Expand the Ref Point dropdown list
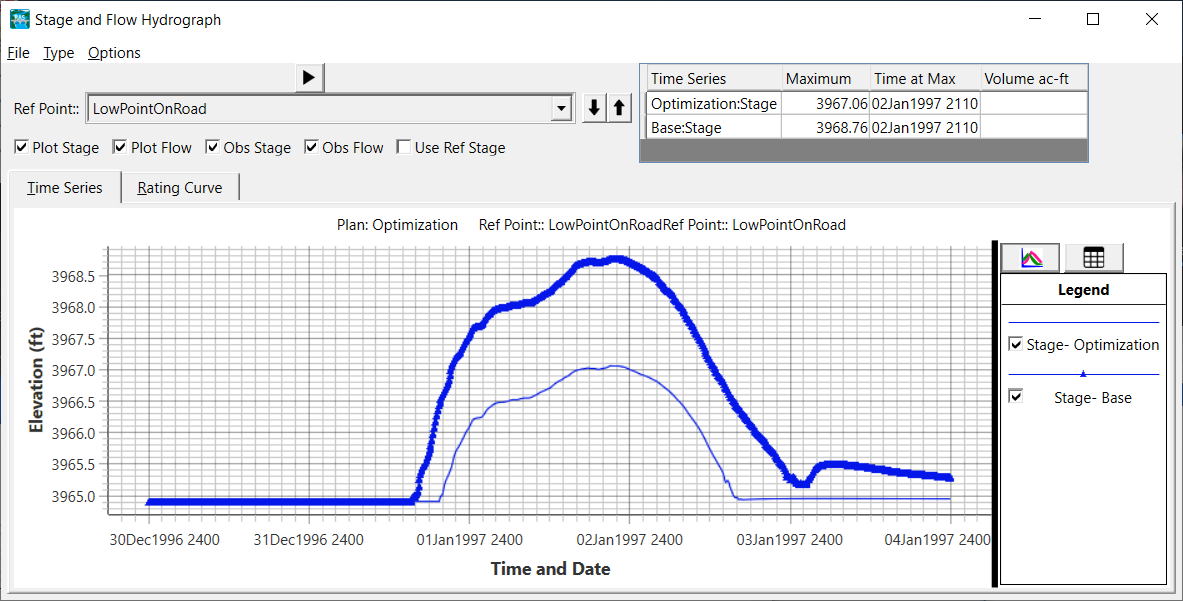Image resolution: width=1183 pixels, height=601 pixels. (x=562, y=108)
